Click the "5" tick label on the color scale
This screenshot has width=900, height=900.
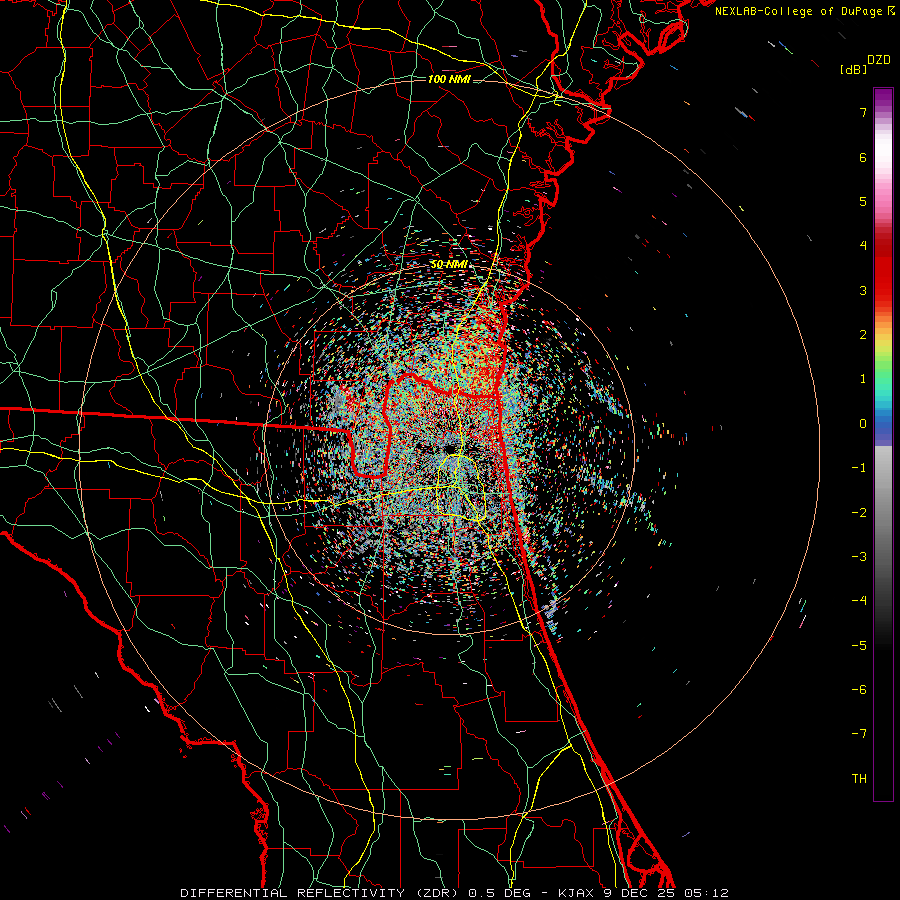[863, 201]
